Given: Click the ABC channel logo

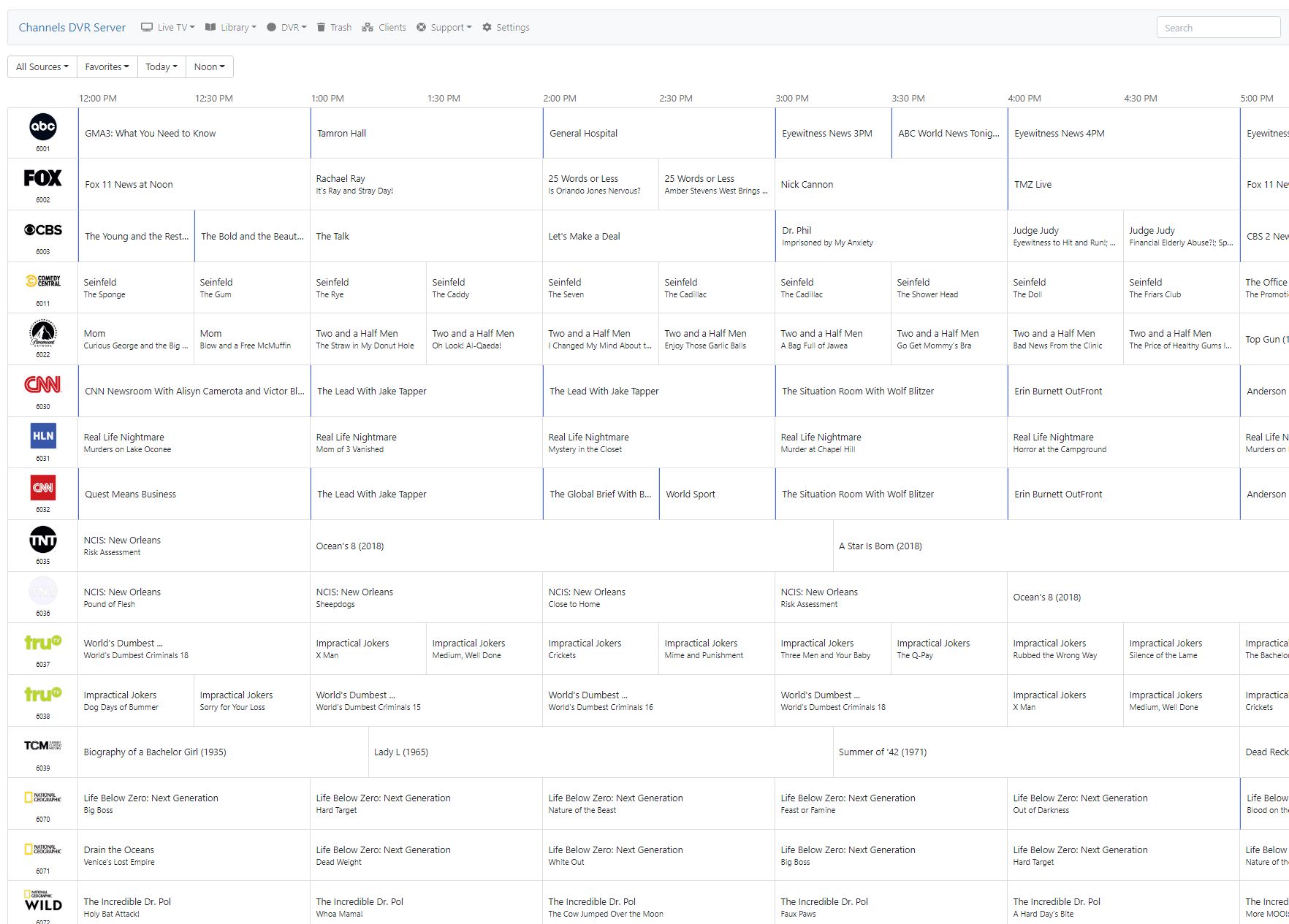Looking at the screenshot, I should (x=42, y=127).
